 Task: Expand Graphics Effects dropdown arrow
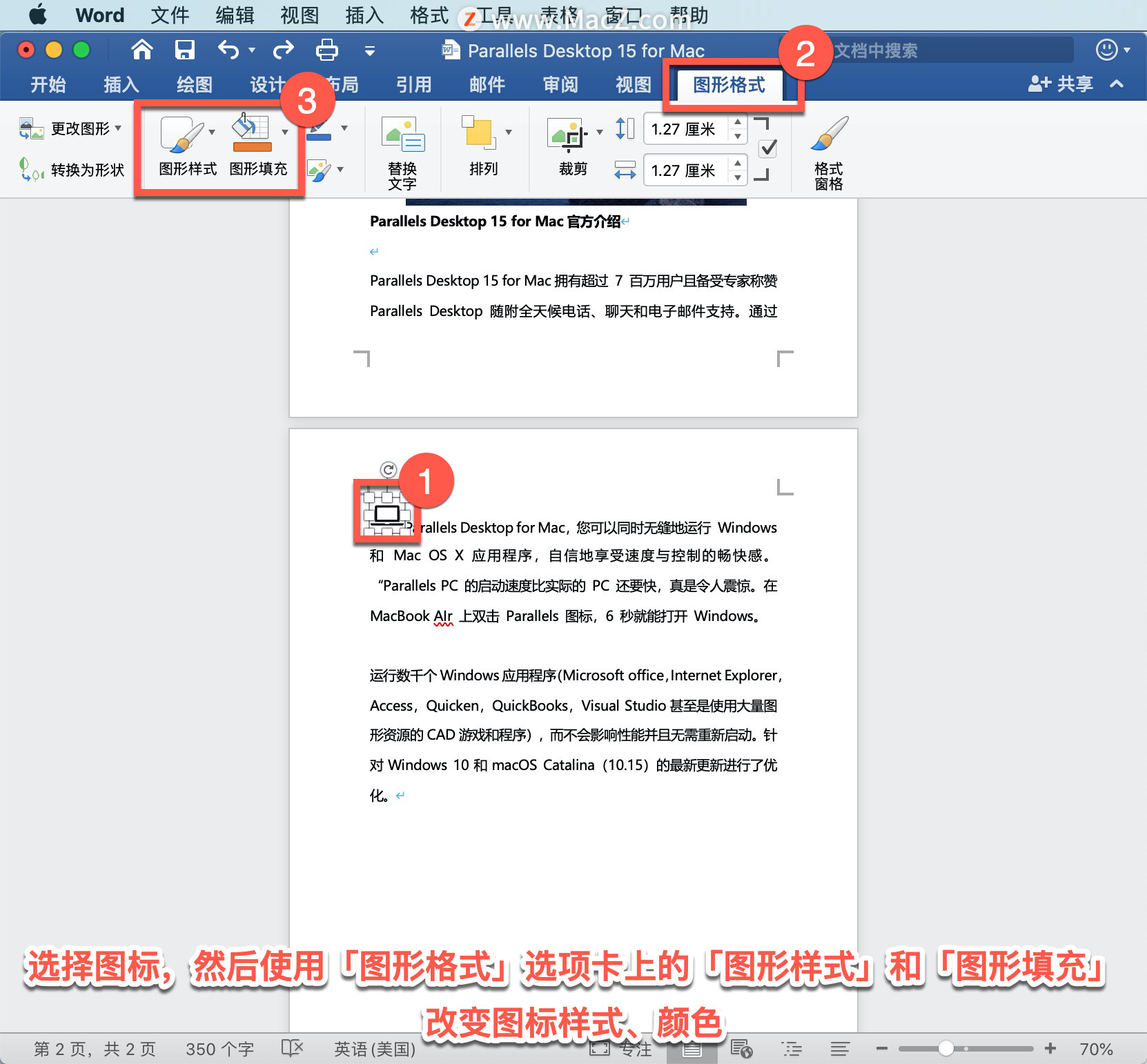(x=340, y=170)
